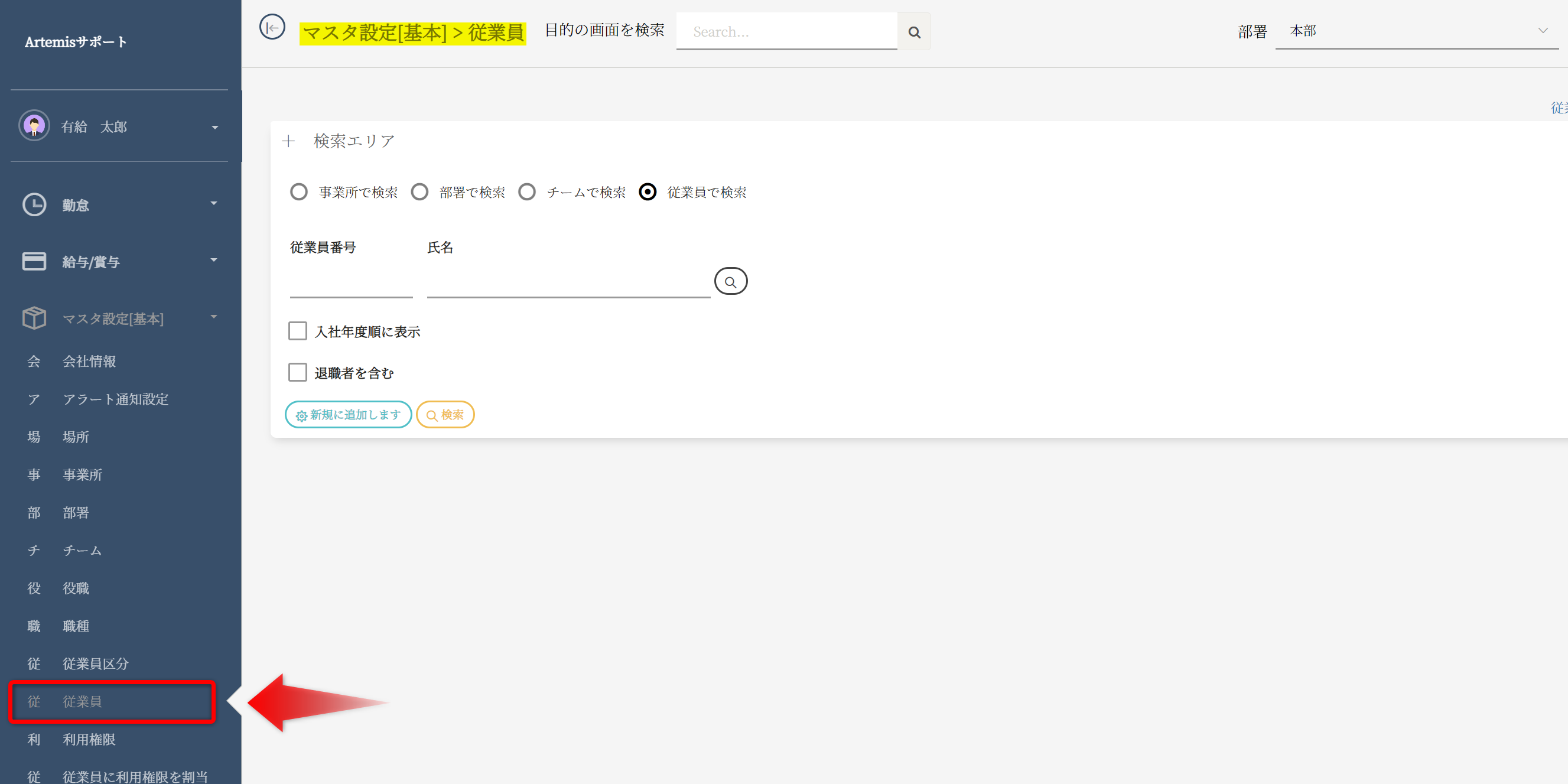
Task: Click the 給与/賞与 card icon
Action: coord(34,261)
